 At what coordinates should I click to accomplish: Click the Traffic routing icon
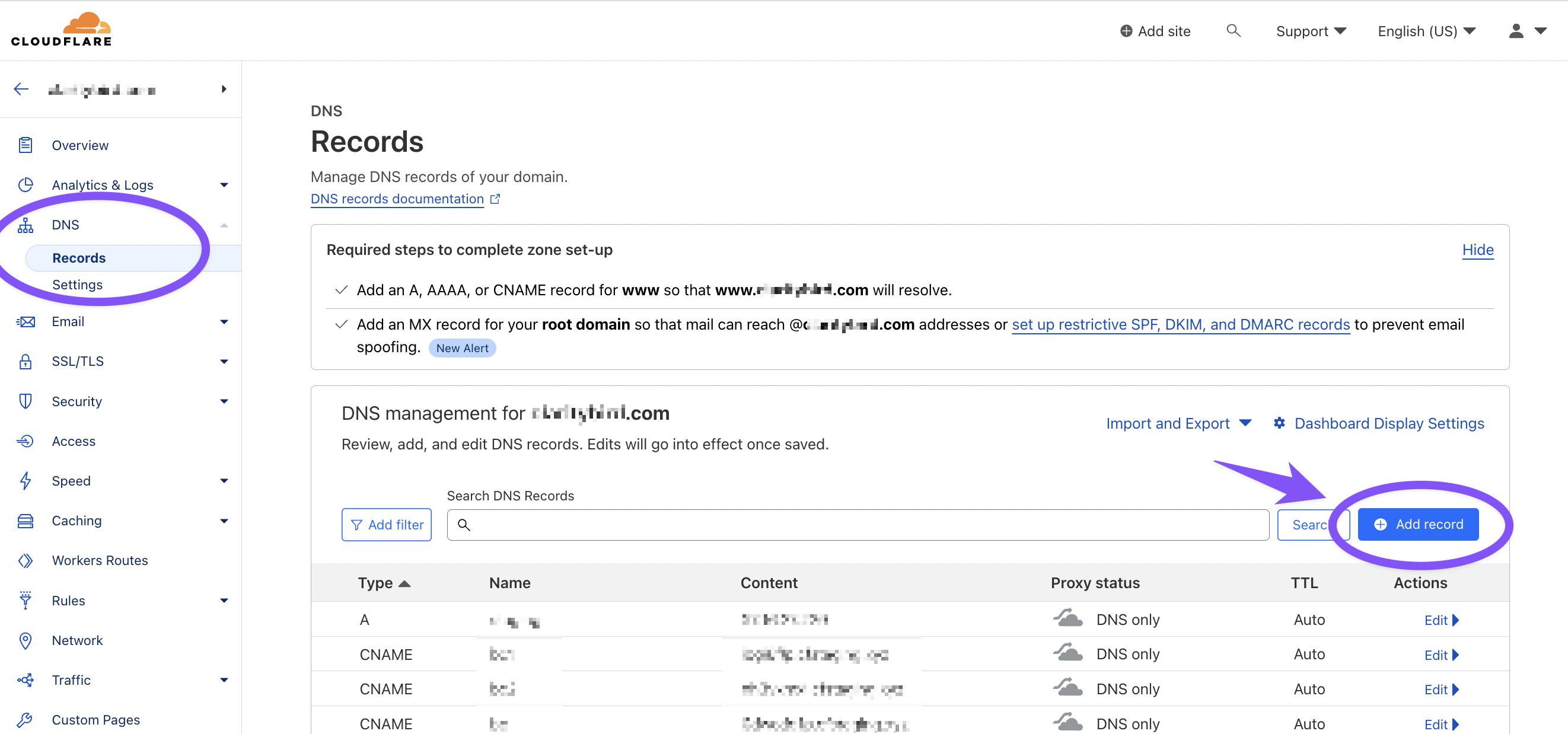tap(26, 680)
